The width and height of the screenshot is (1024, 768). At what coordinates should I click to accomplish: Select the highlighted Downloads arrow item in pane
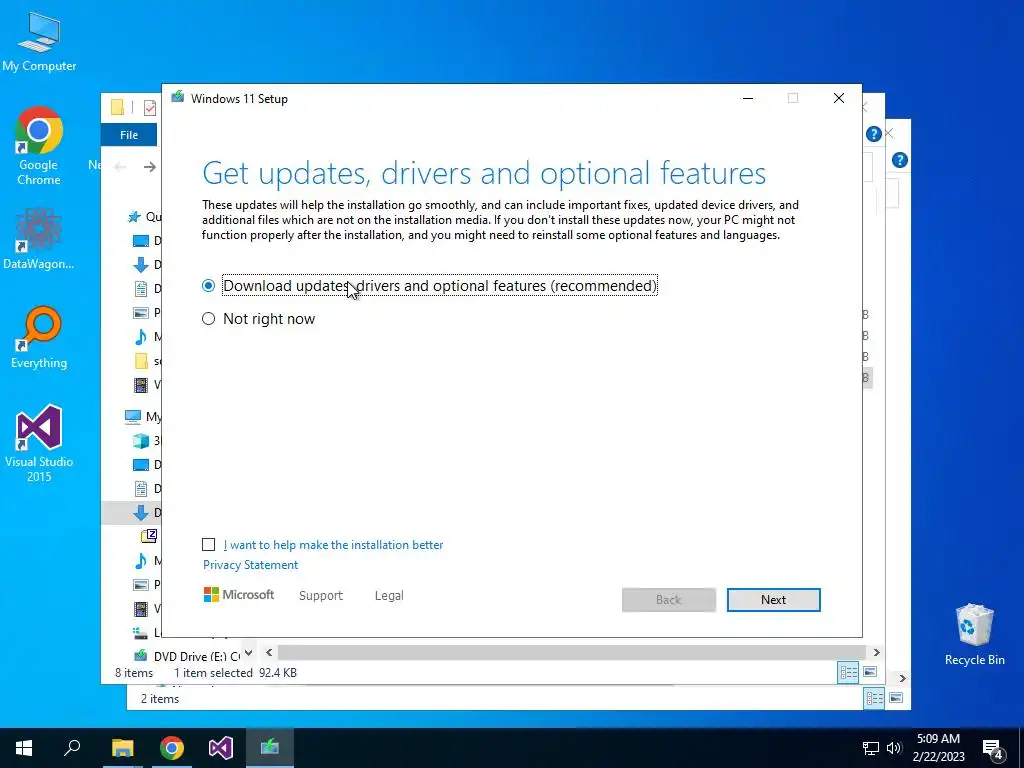(x=140, y=513)
